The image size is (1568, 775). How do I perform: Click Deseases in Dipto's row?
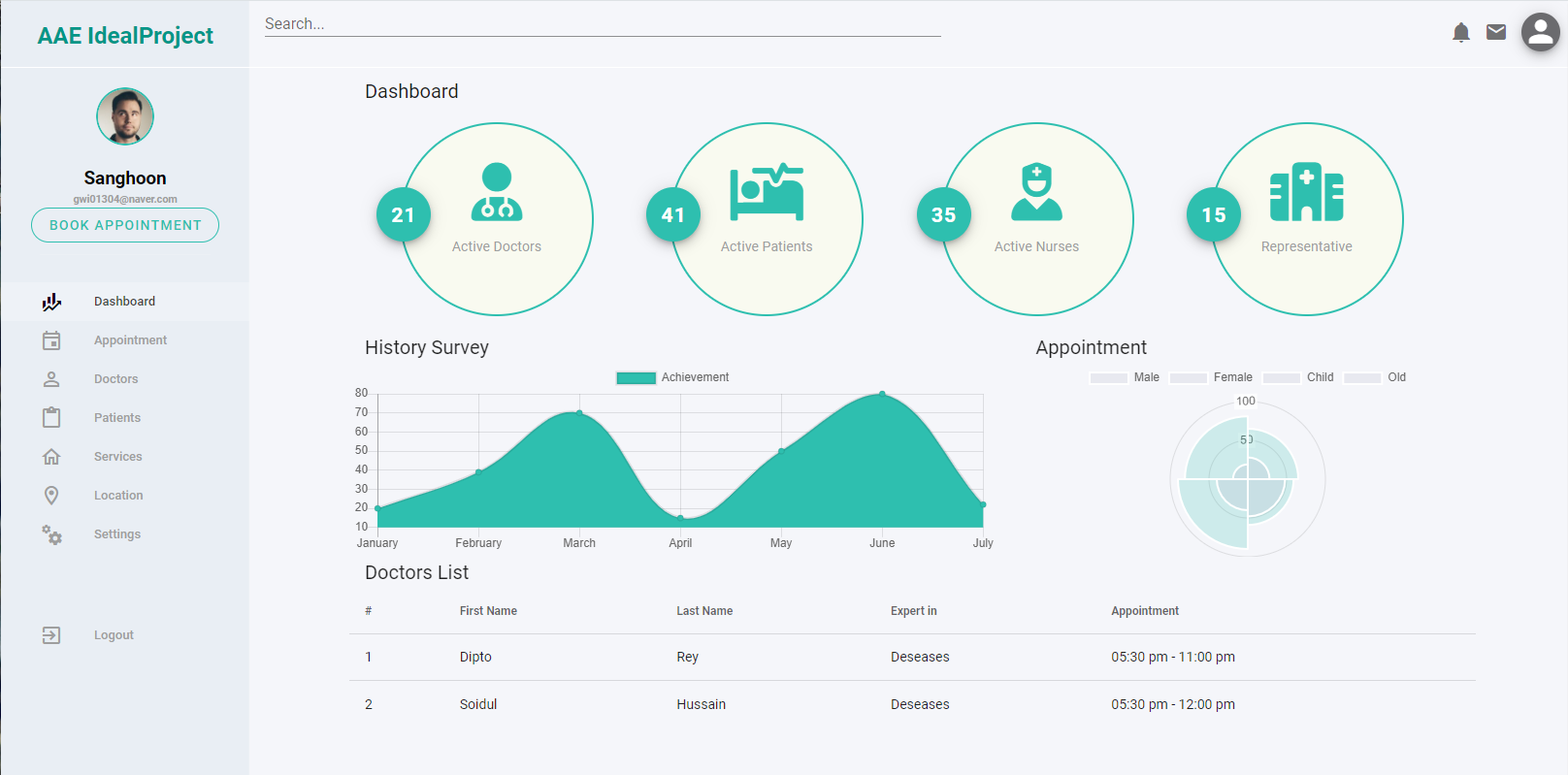coord(920,658)
